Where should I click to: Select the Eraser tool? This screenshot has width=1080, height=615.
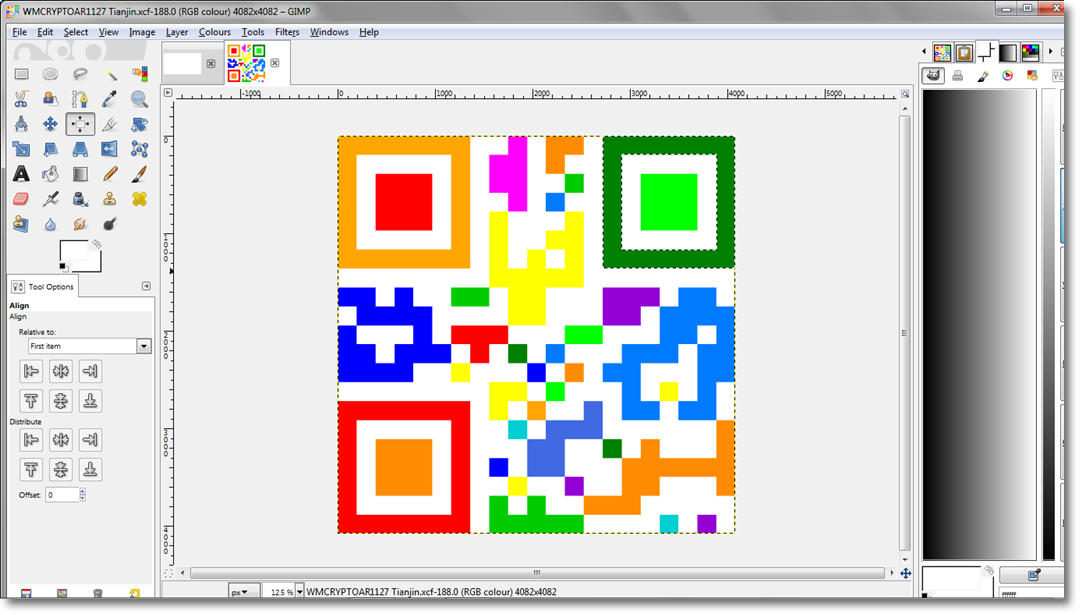tap(21, 199)
